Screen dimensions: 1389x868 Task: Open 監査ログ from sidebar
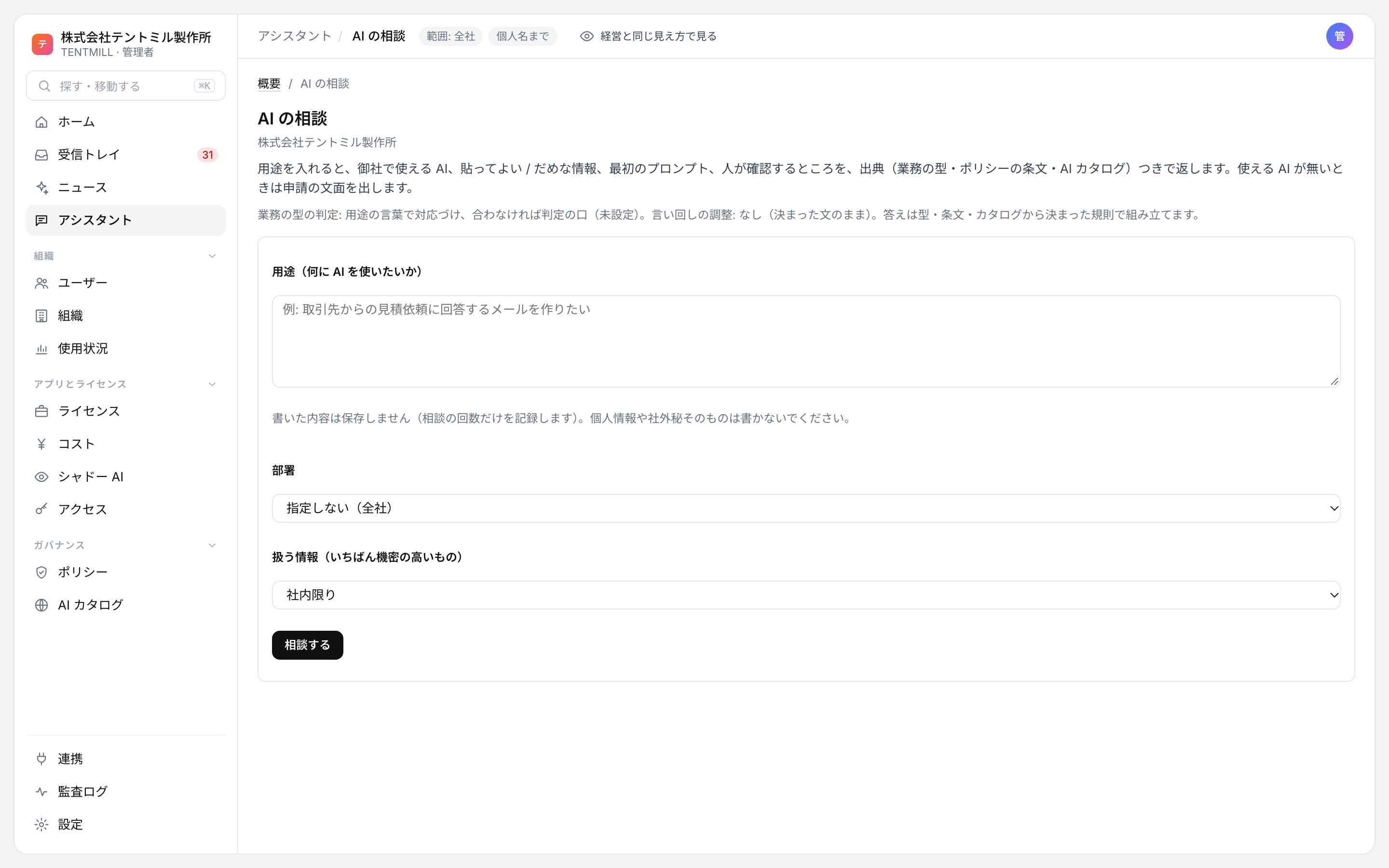pos(126,792)
